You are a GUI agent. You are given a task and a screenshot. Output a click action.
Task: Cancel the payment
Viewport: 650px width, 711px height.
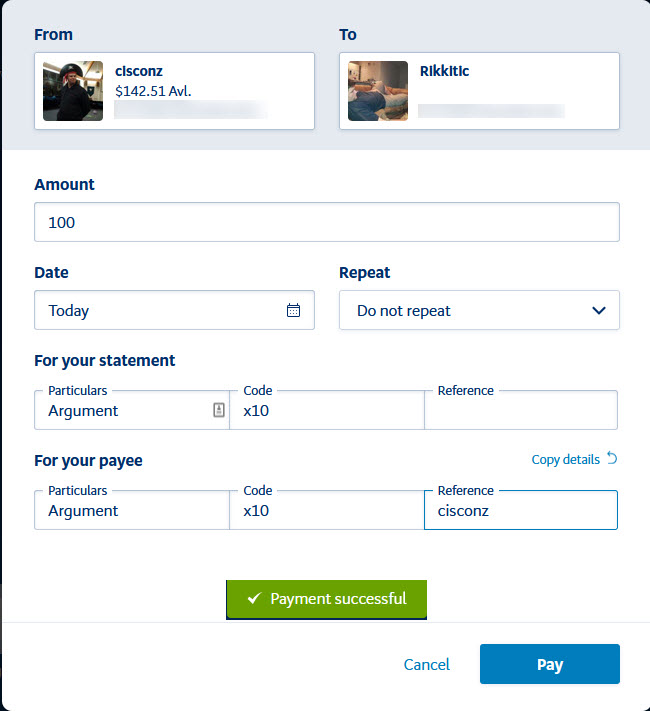coord(427,664)
